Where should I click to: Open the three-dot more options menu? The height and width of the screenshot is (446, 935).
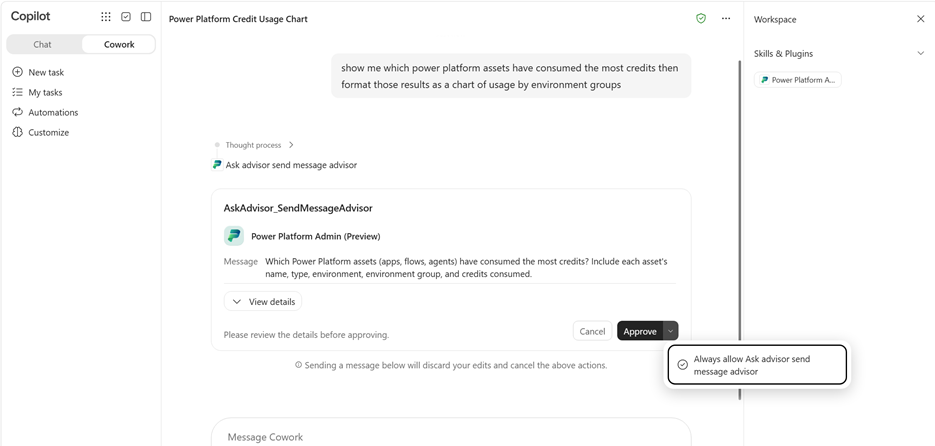726,18
